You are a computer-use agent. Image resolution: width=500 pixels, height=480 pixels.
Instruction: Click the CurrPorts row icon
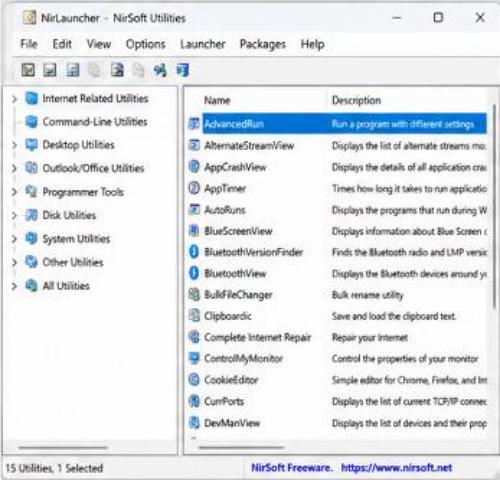pyautogui.click(x=194, y=401)
